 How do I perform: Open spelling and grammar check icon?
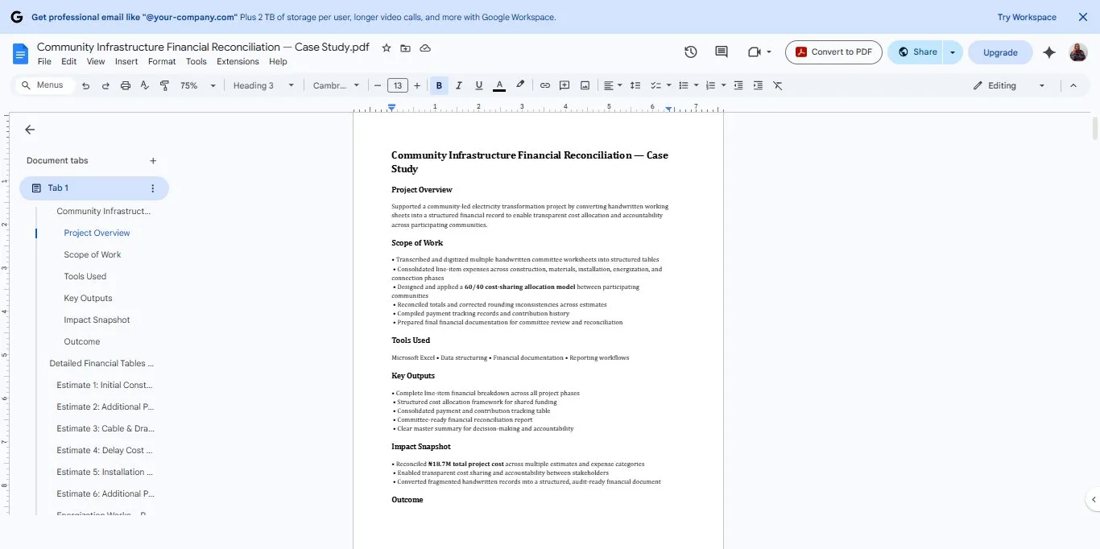click(145, 86)
